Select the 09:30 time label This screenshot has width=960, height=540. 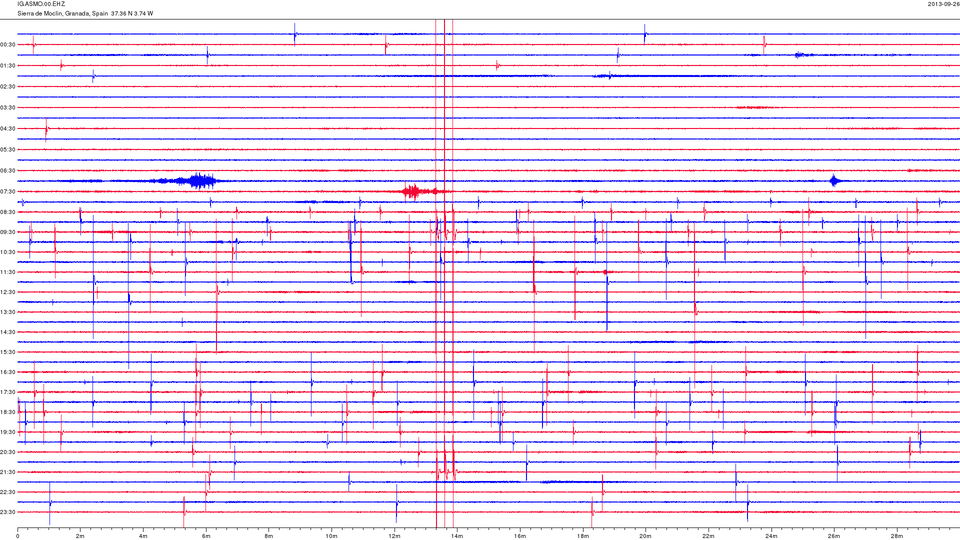8,233
